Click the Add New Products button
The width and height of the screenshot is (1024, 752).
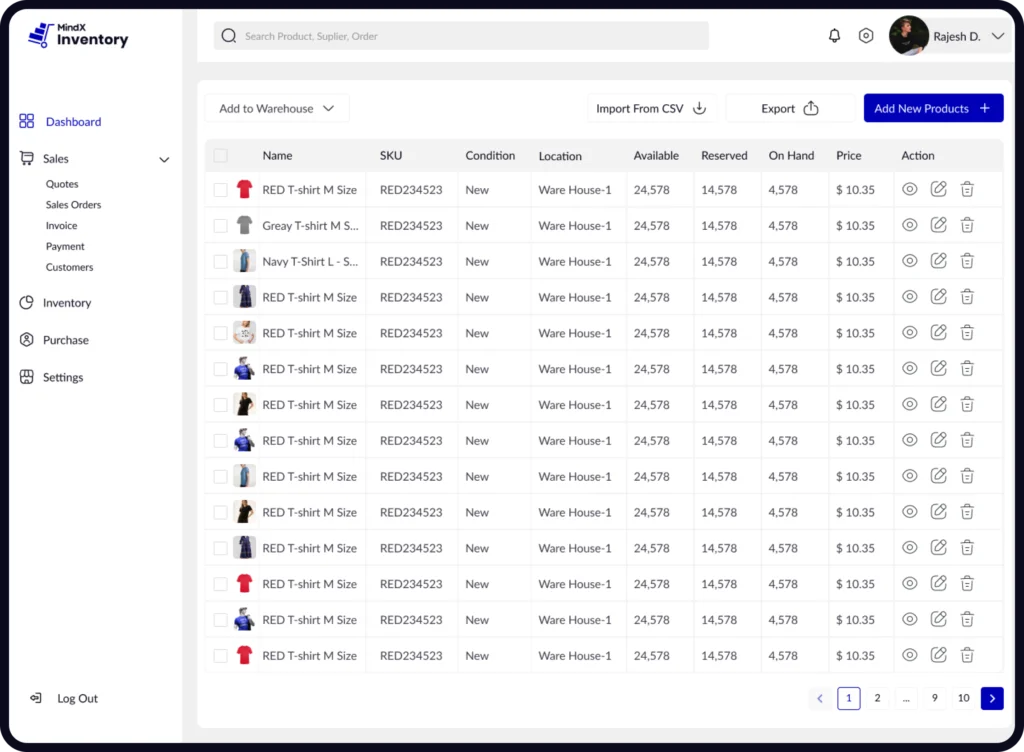933,107
